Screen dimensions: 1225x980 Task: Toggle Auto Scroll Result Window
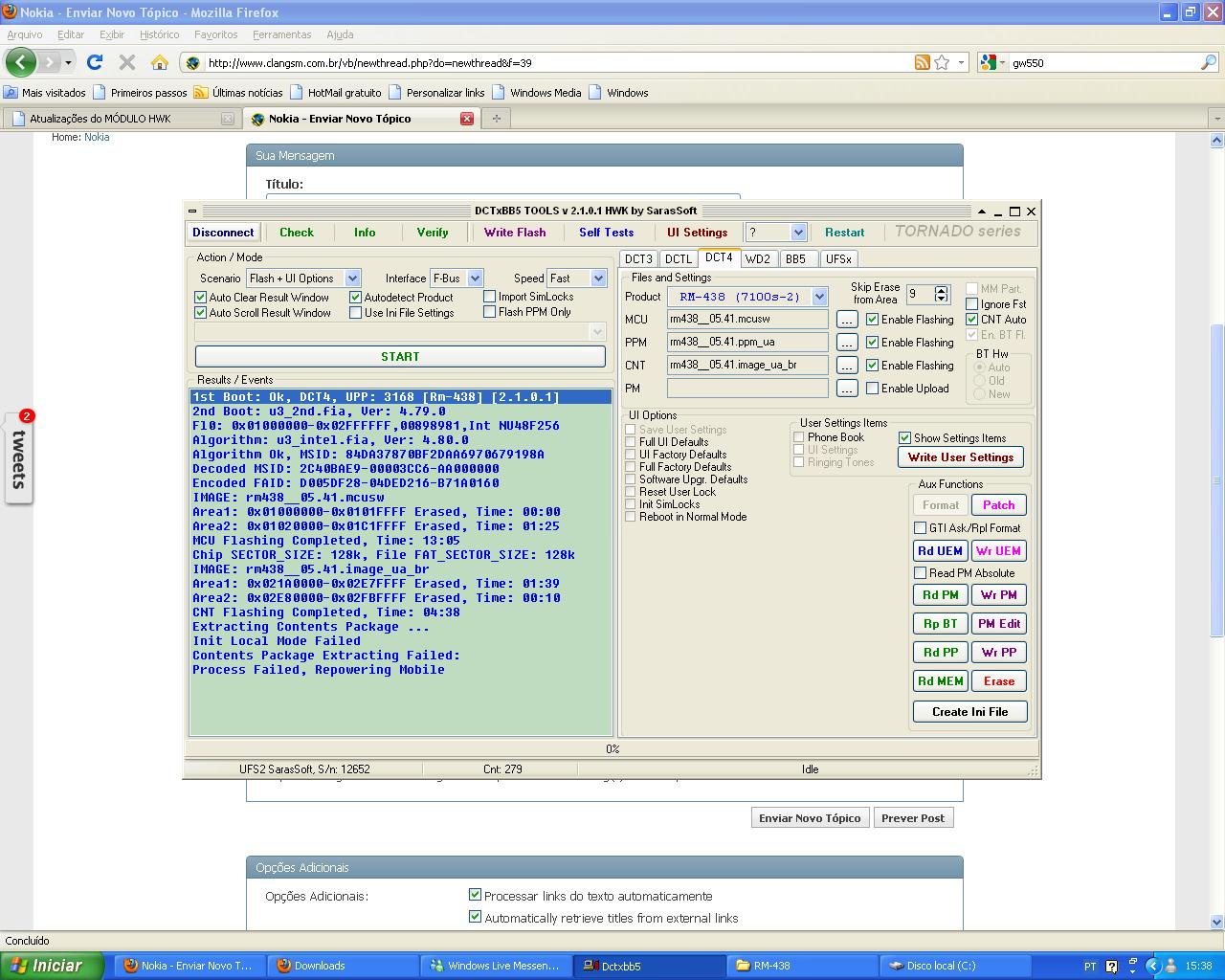(x=201, y=313)
